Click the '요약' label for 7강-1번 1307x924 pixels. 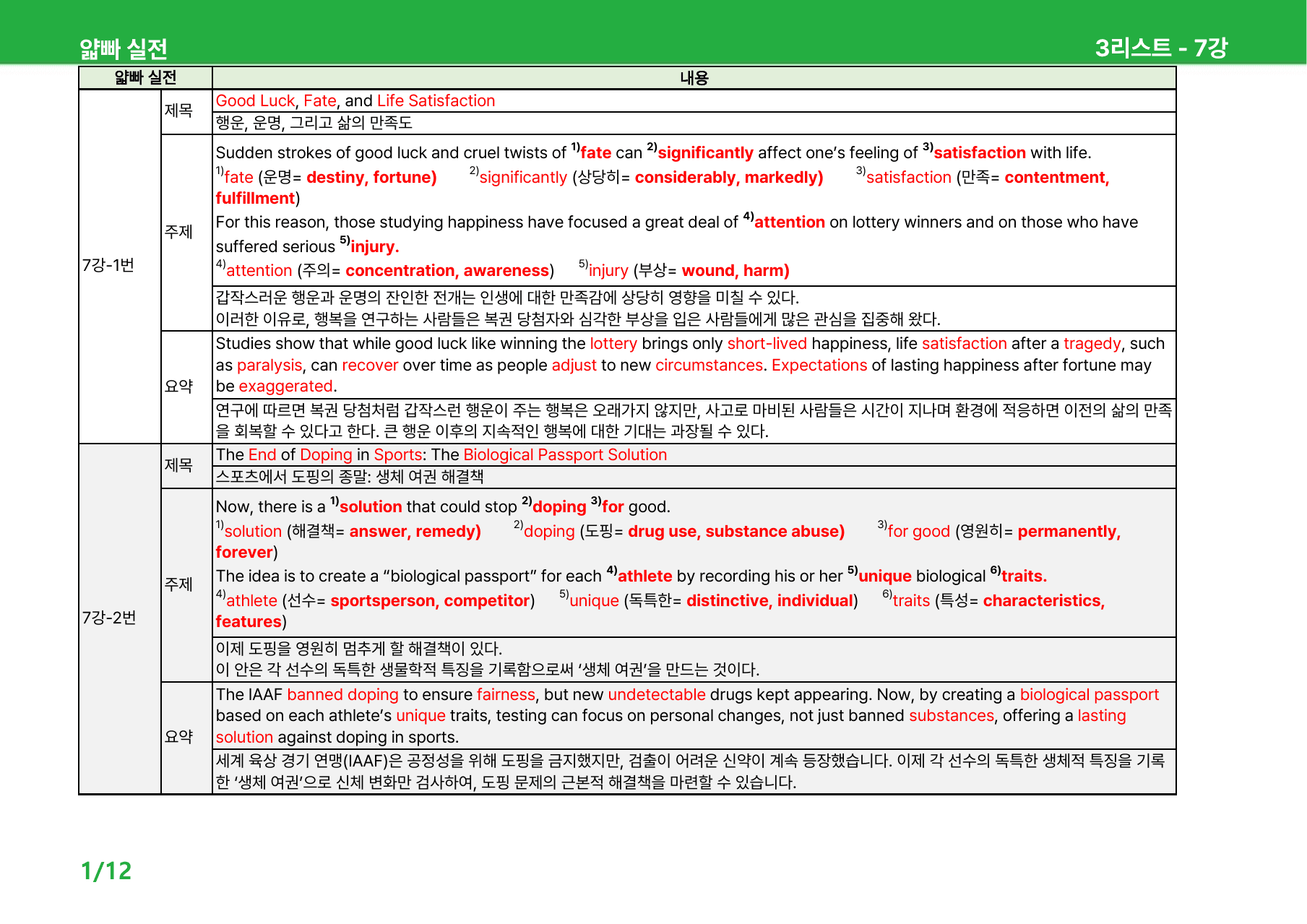tap(178, 387)
